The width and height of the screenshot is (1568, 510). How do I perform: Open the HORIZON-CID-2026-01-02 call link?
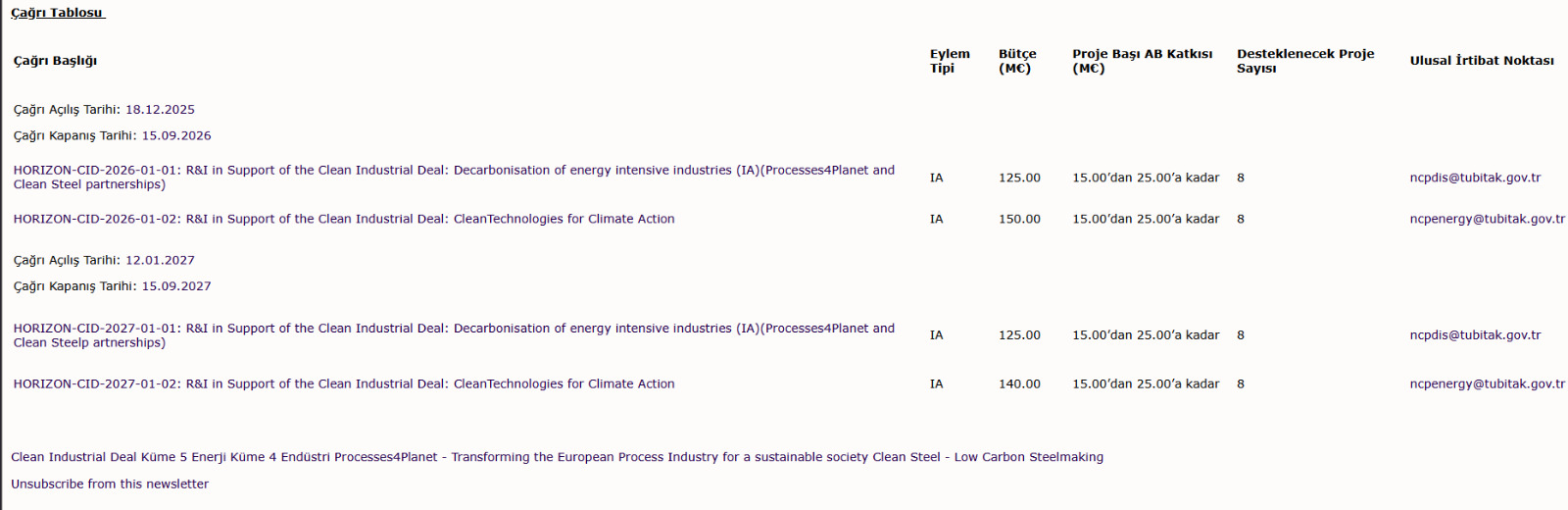click(343, 220)
